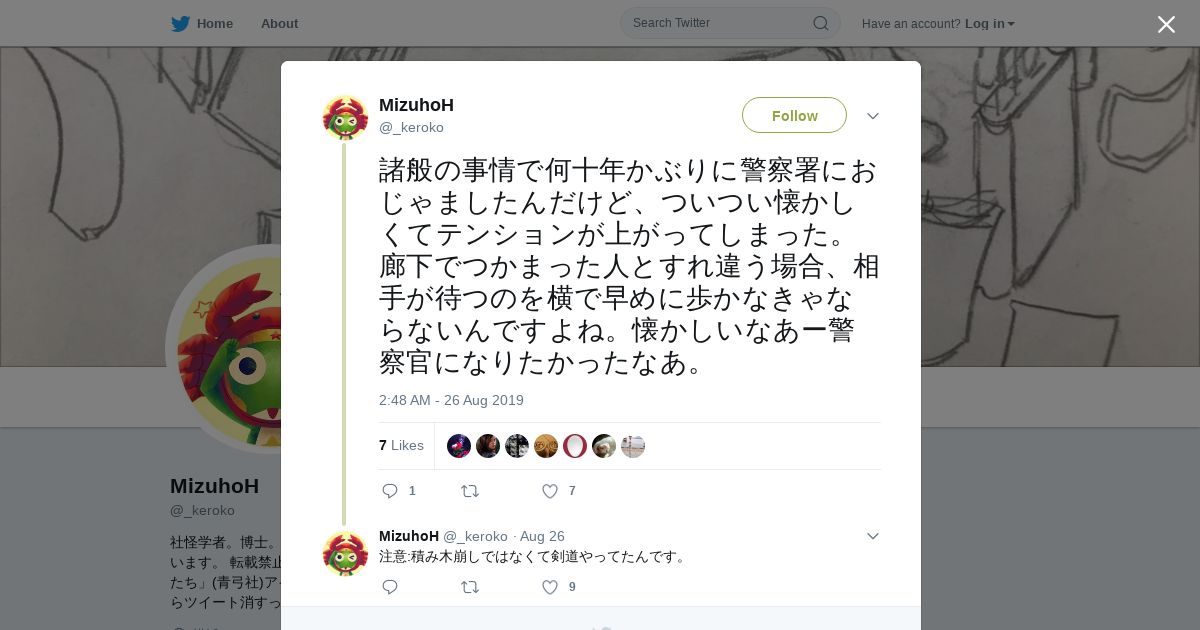The width and height of the screenshot is (1200, 630).
Task: Open MizuhoH avatar on main tweet
Action: [345, 118]
